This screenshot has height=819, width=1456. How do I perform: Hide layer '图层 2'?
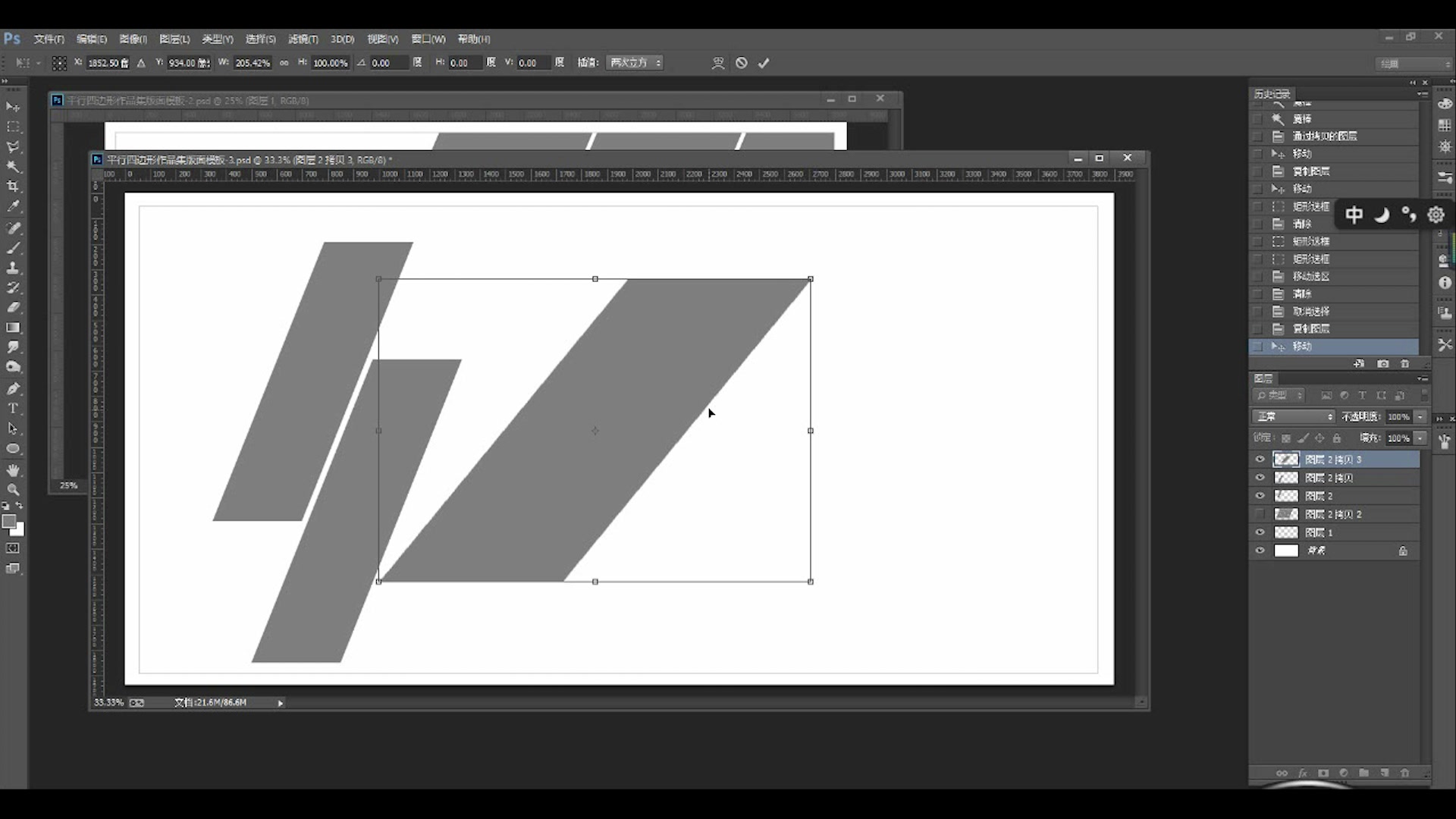pyautogui.click(x=1260, y=496)
